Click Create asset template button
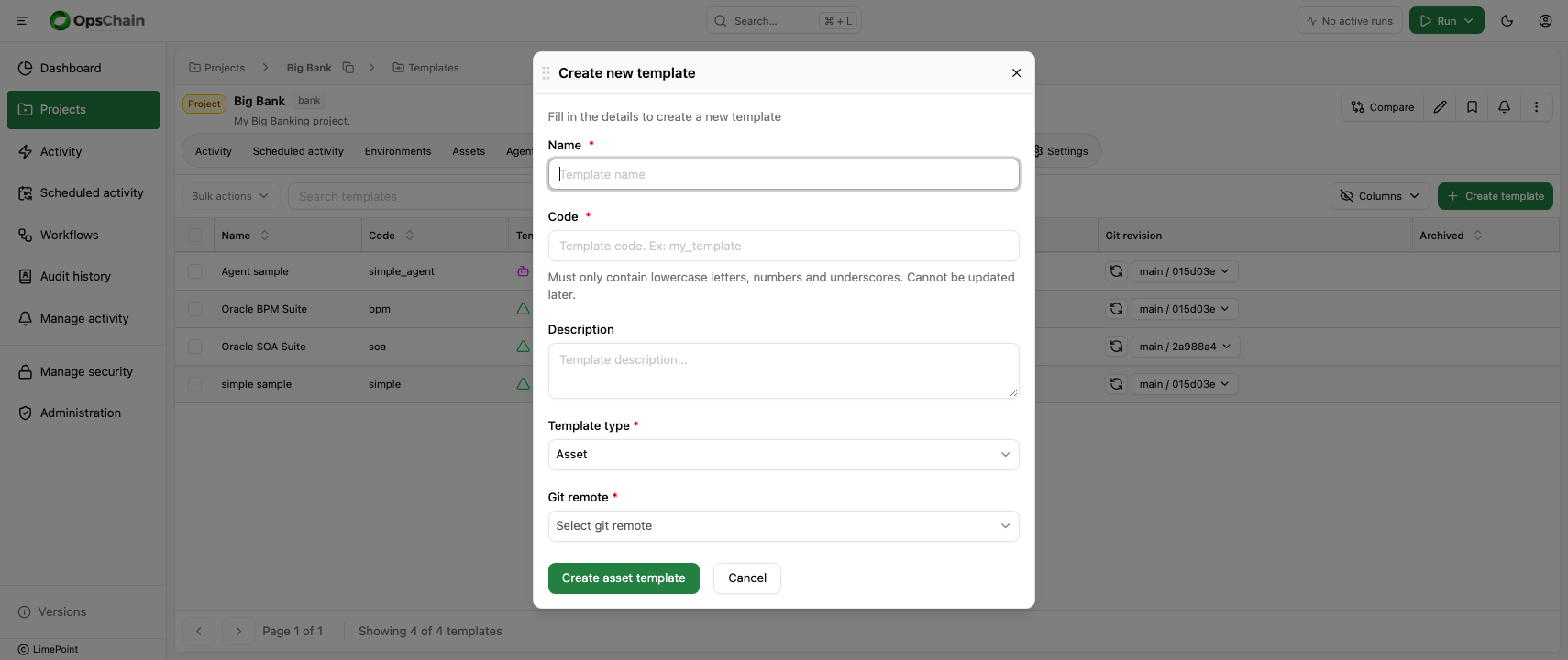This screenshot has width=1568, height=660. (624, 578)
